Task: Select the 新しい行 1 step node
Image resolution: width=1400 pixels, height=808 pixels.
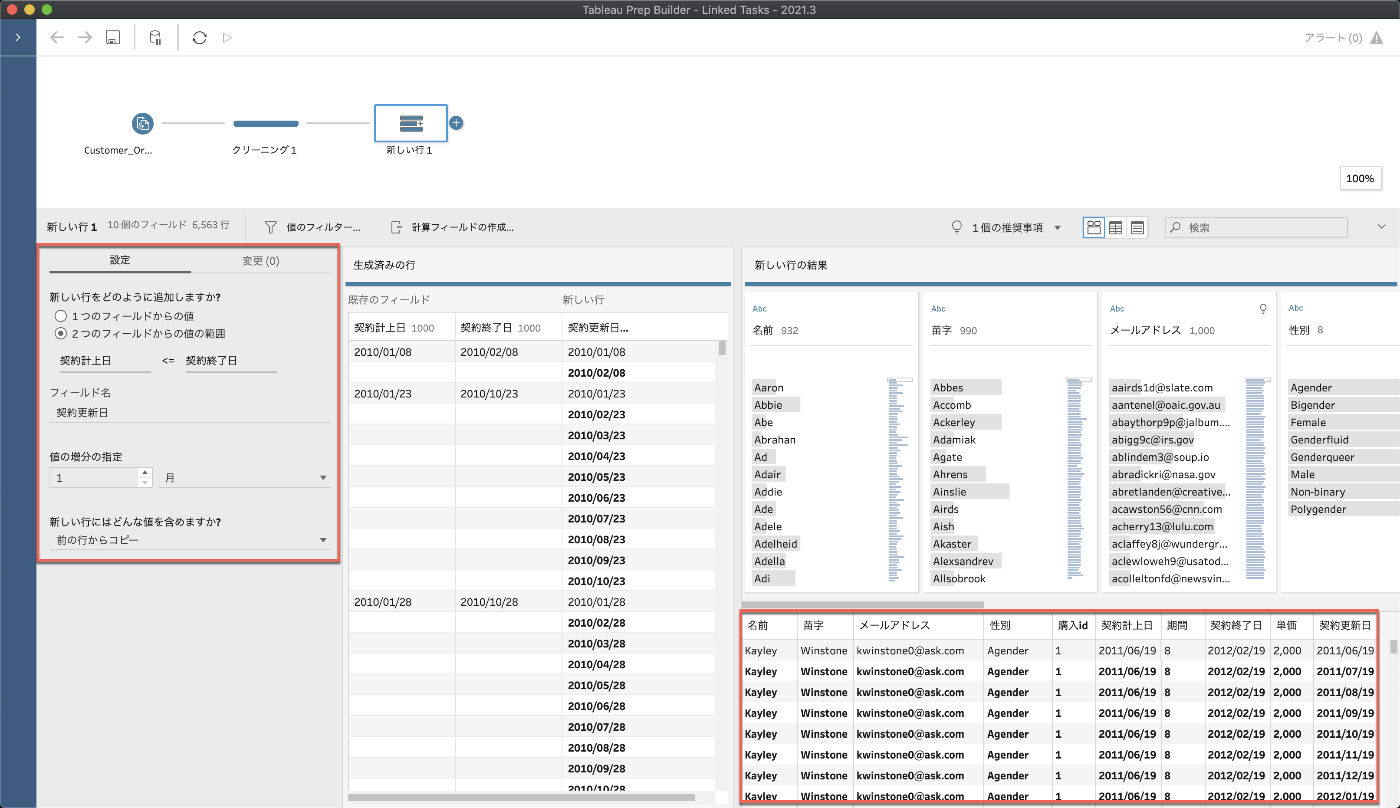Action: click(410, 123)
